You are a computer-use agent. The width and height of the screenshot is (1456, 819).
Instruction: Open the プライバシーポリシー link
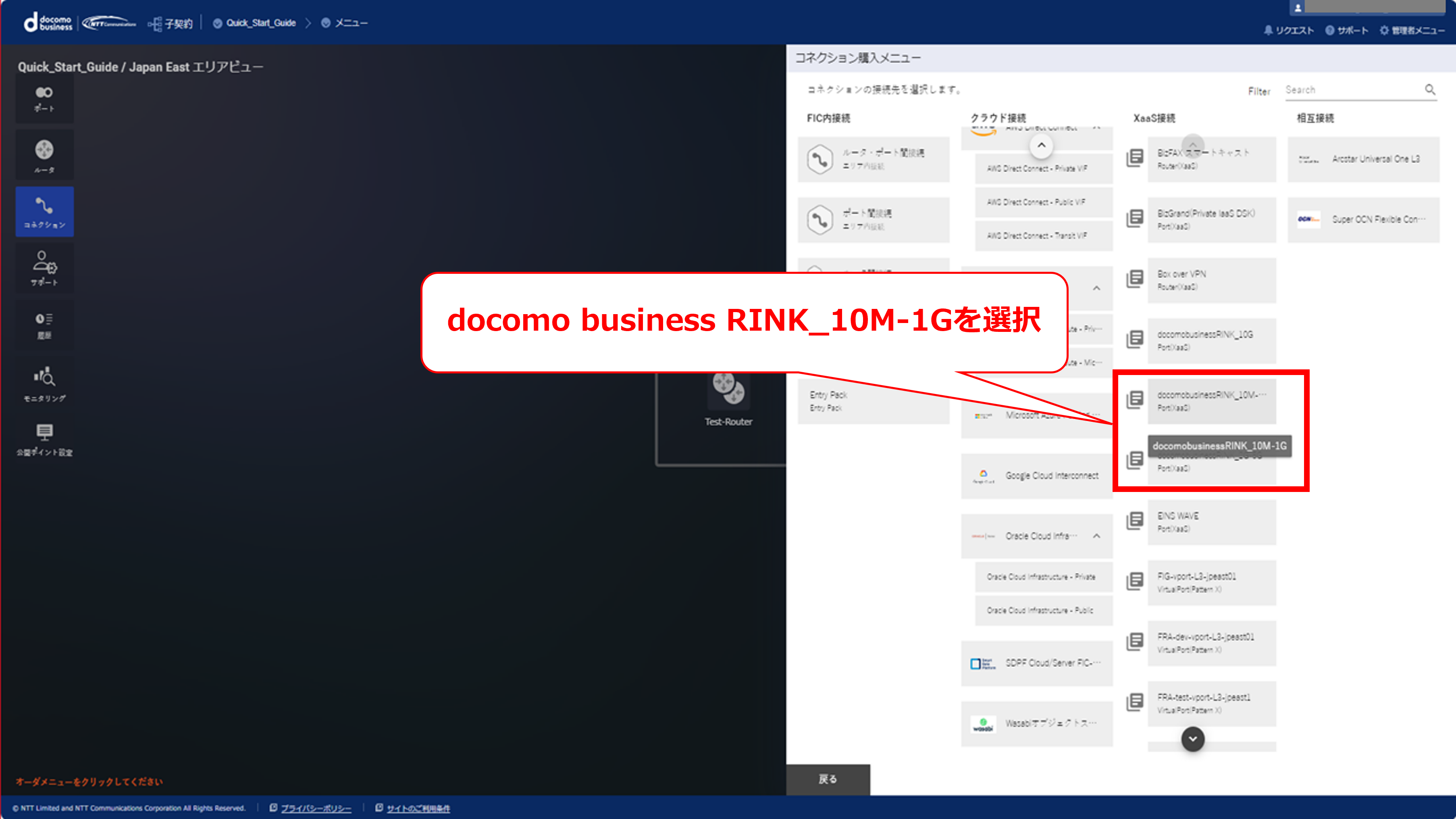coord(316,808)
